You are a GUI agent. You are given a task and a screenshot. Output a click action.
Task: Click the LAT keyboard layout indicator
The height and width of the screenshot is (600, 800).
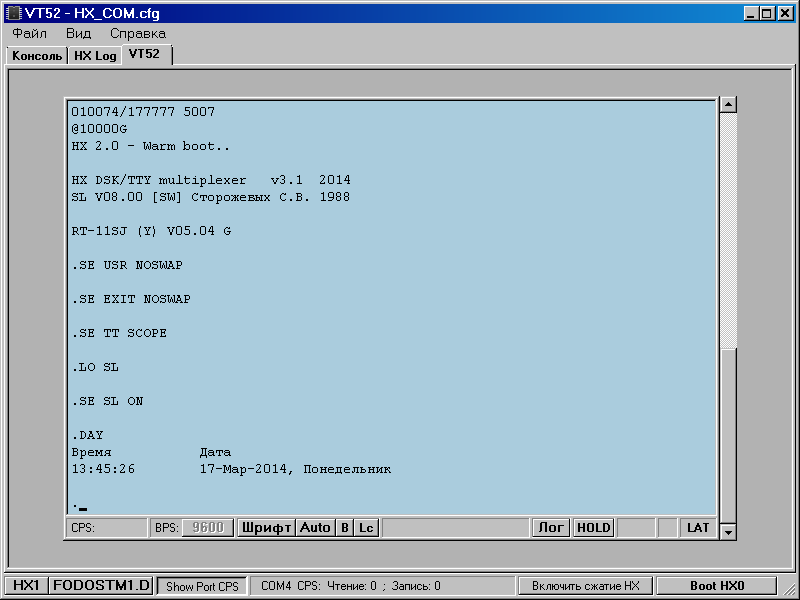click(698, 527)
